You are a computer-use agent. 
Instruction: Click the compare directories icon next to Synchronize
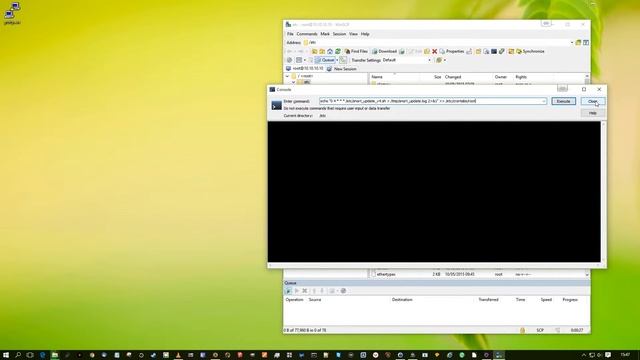click(x=511, y=51)
